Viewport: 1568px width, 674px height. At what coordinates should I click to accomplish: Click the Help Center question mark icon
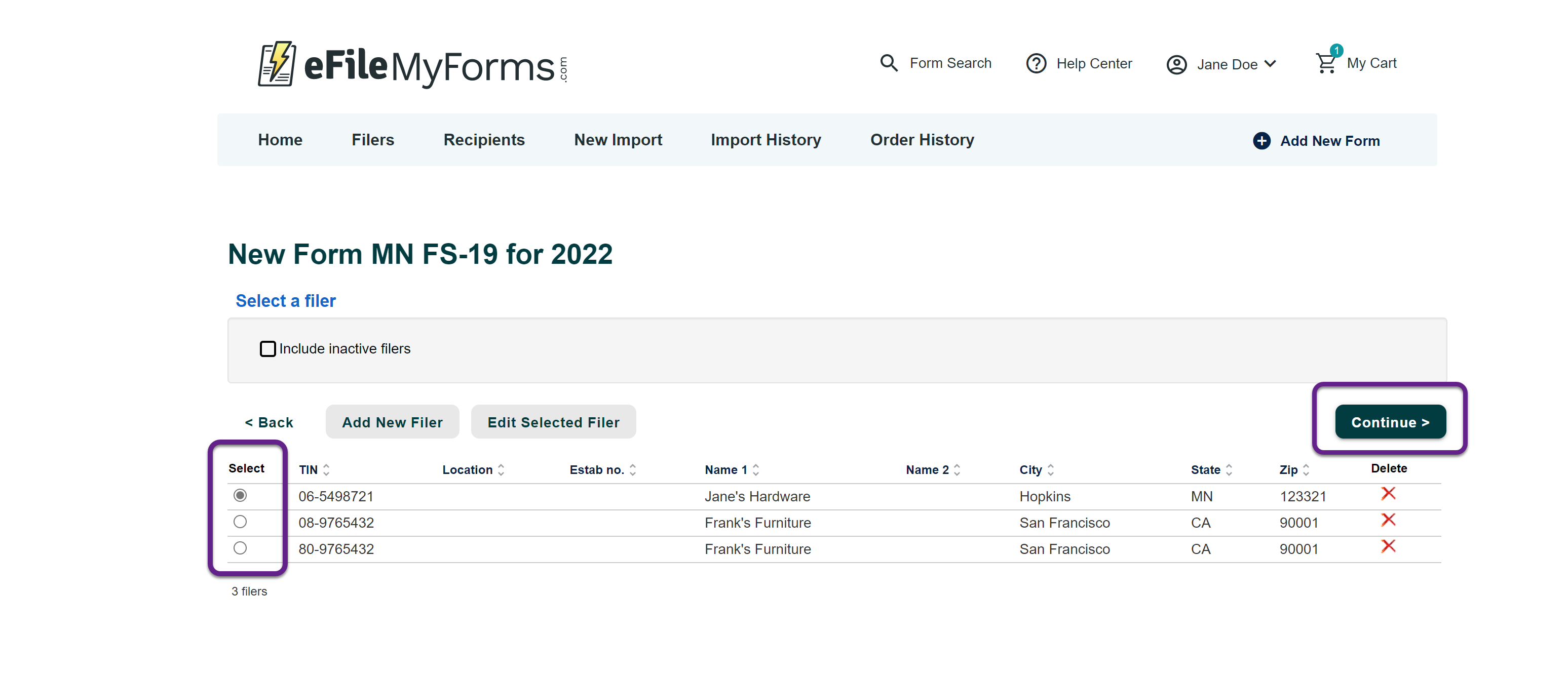[x=1036, y=63]
